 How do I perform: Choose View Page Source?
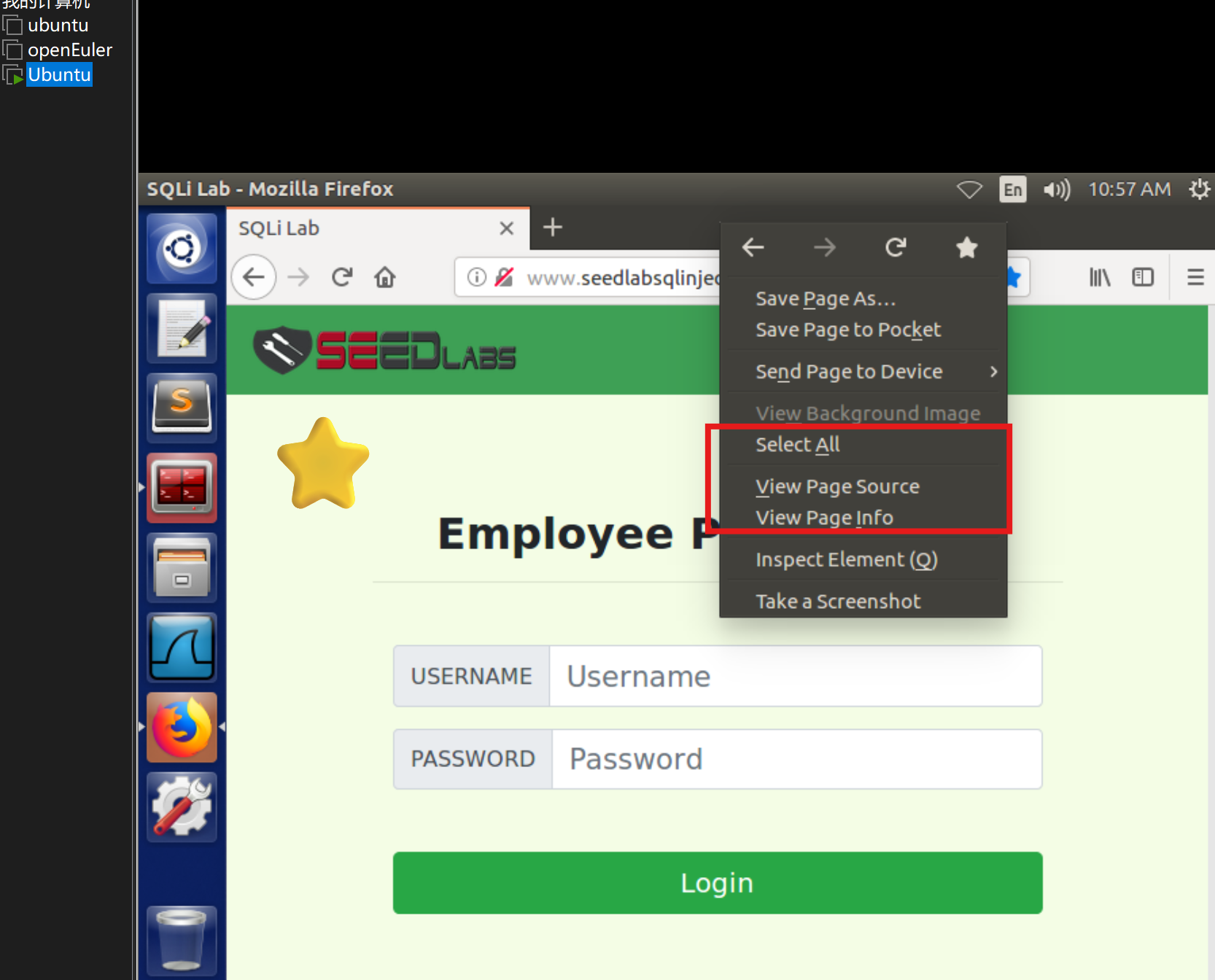tap(863, 486)
